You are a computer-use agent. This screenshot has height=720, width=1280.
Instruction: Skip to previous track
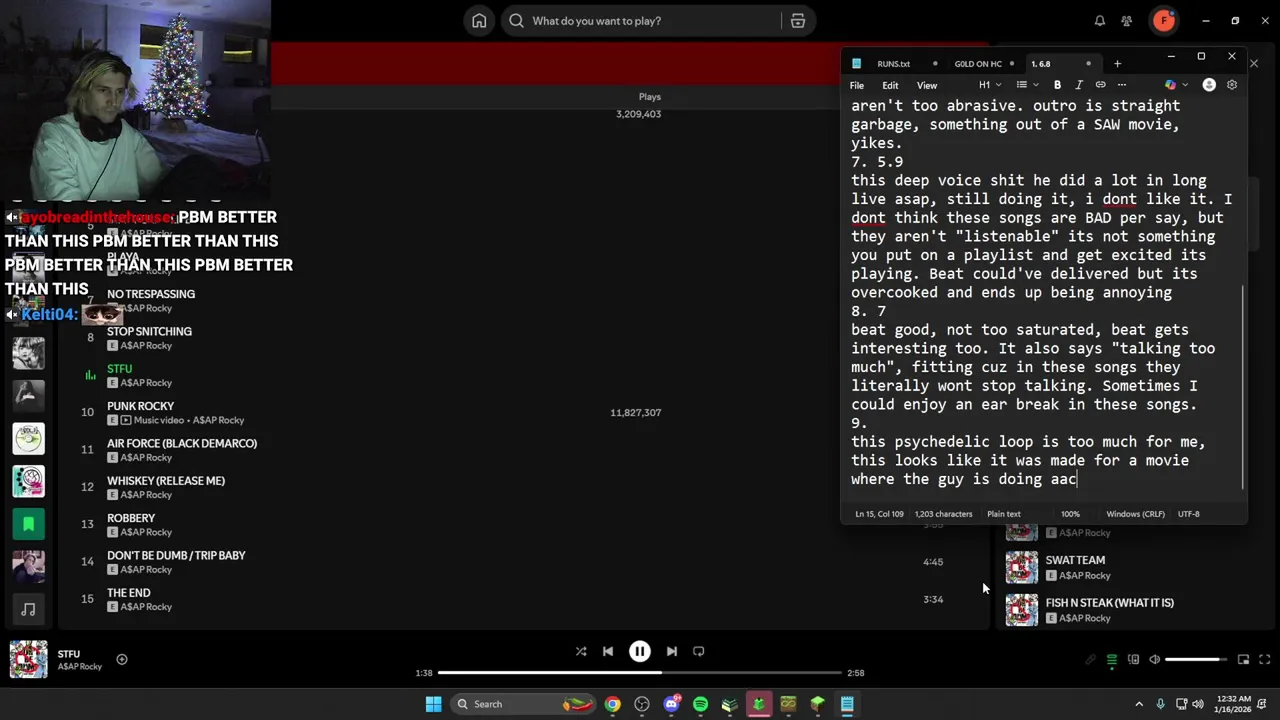coord(608,651)
